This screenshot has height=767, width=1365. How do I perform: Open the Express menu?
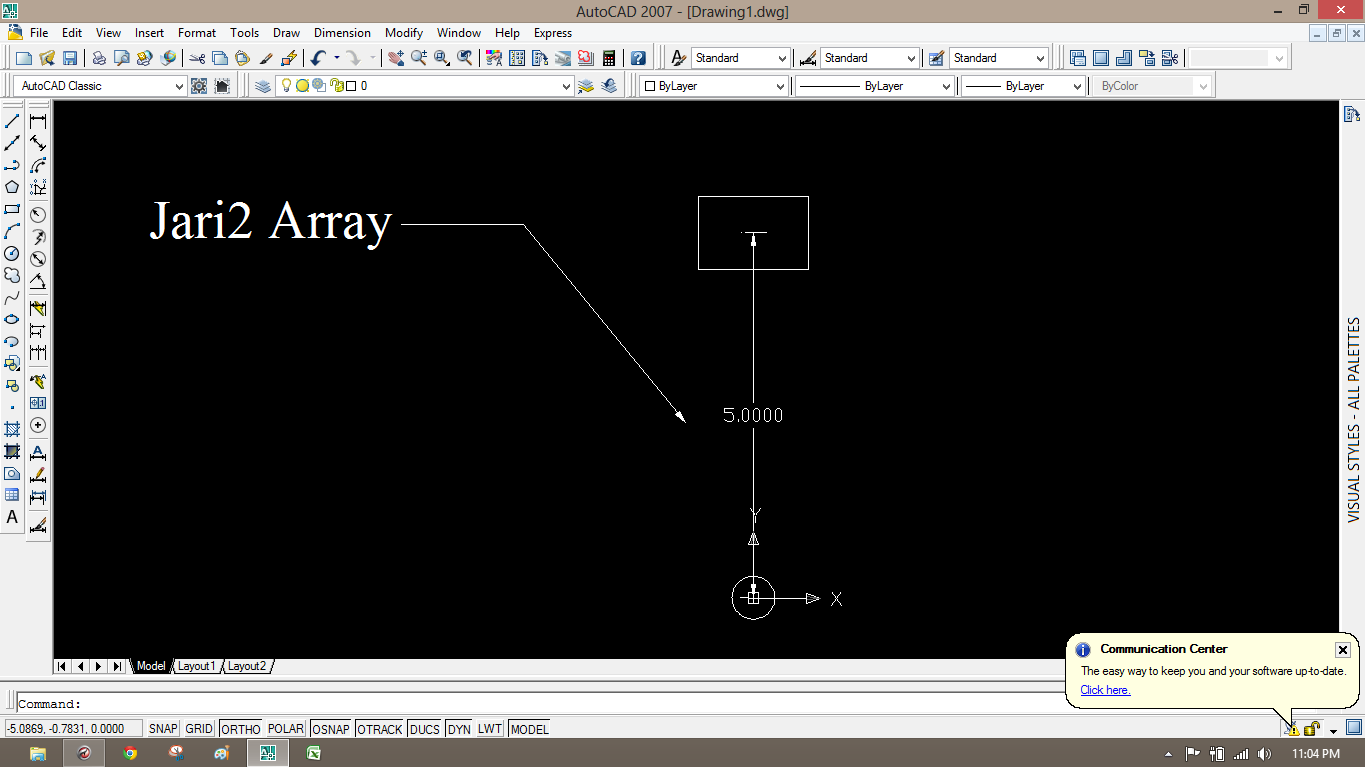(x=553, y=33)
